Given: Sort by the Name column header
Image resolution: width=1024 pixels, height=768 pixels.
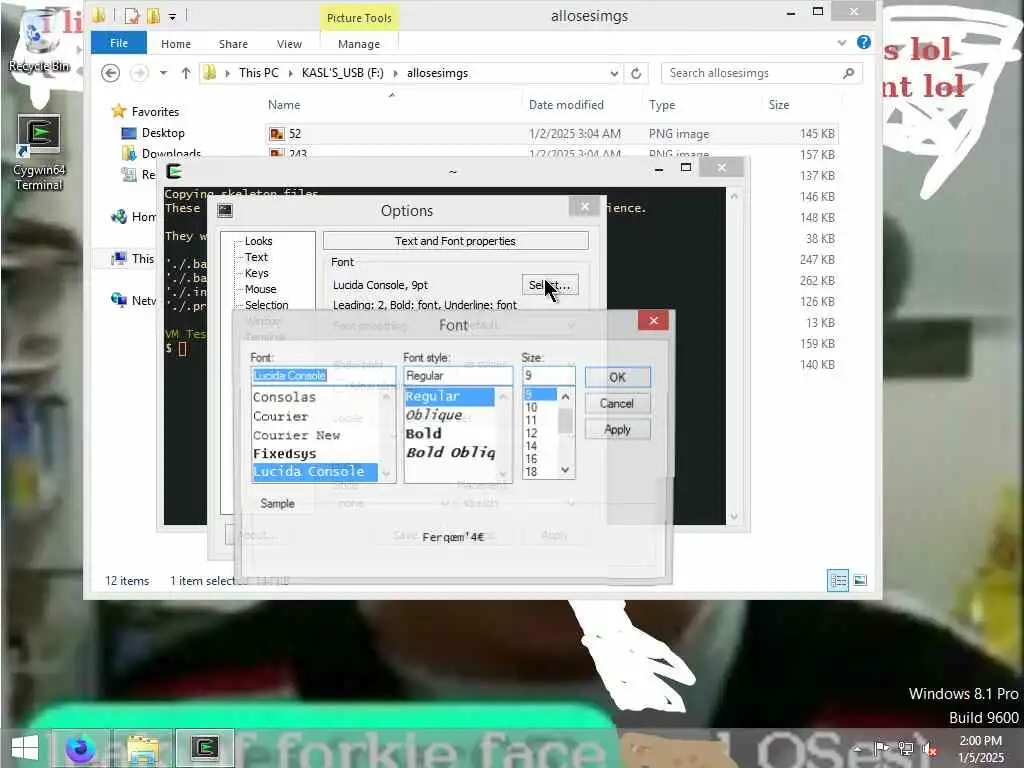Looking at the screenshot, I should click(284, 104).
